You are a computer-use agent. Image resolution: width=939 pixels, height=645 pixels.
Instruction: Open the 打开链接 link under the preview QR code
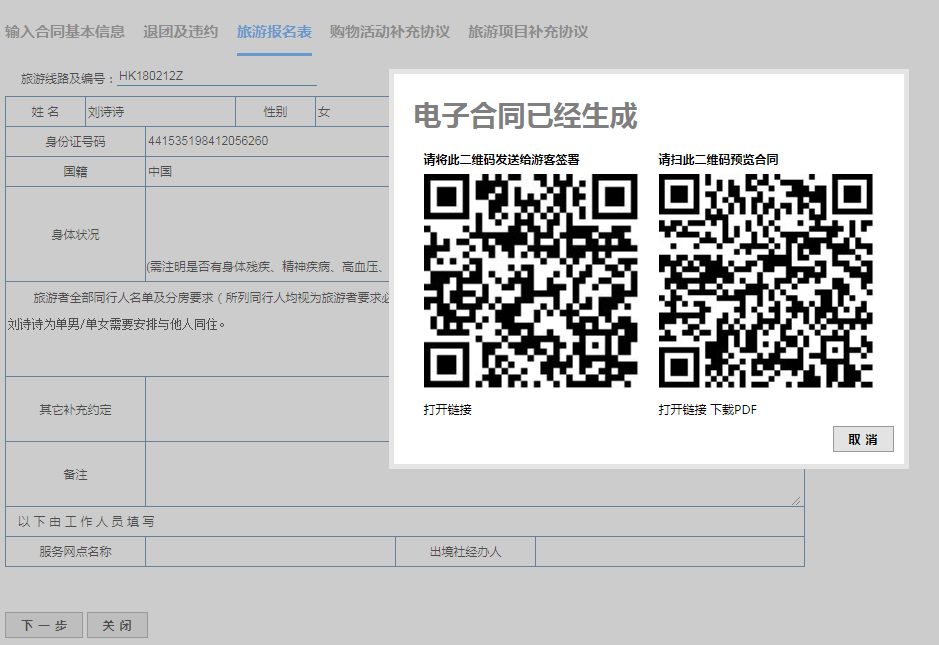pyautogui.click(x=683, y=410)
